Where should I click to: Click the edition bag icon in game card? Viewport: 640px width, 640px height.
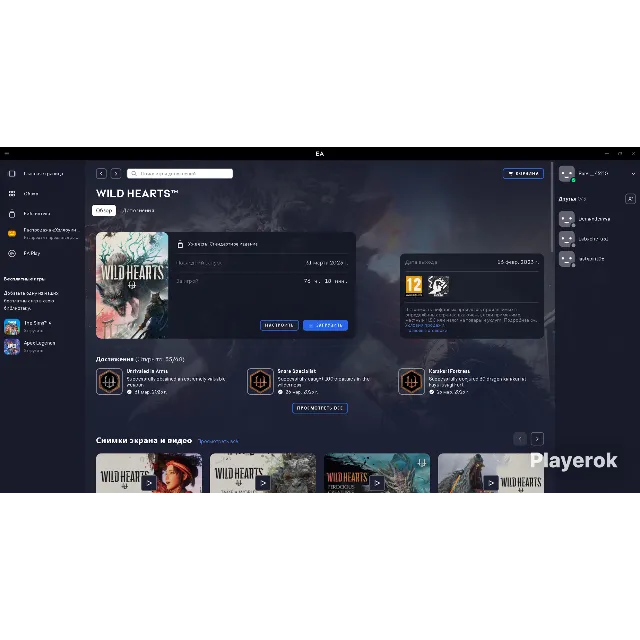point(180,244)
